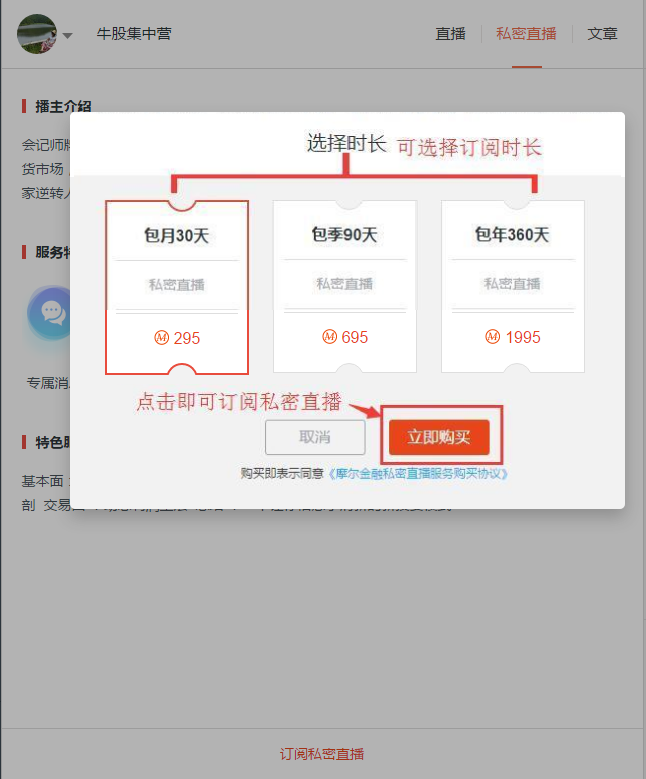This screenshot has width=646, height=779.
Task: Click 订阅私密直播 at the bottom
Action: (x=322, y=754)
